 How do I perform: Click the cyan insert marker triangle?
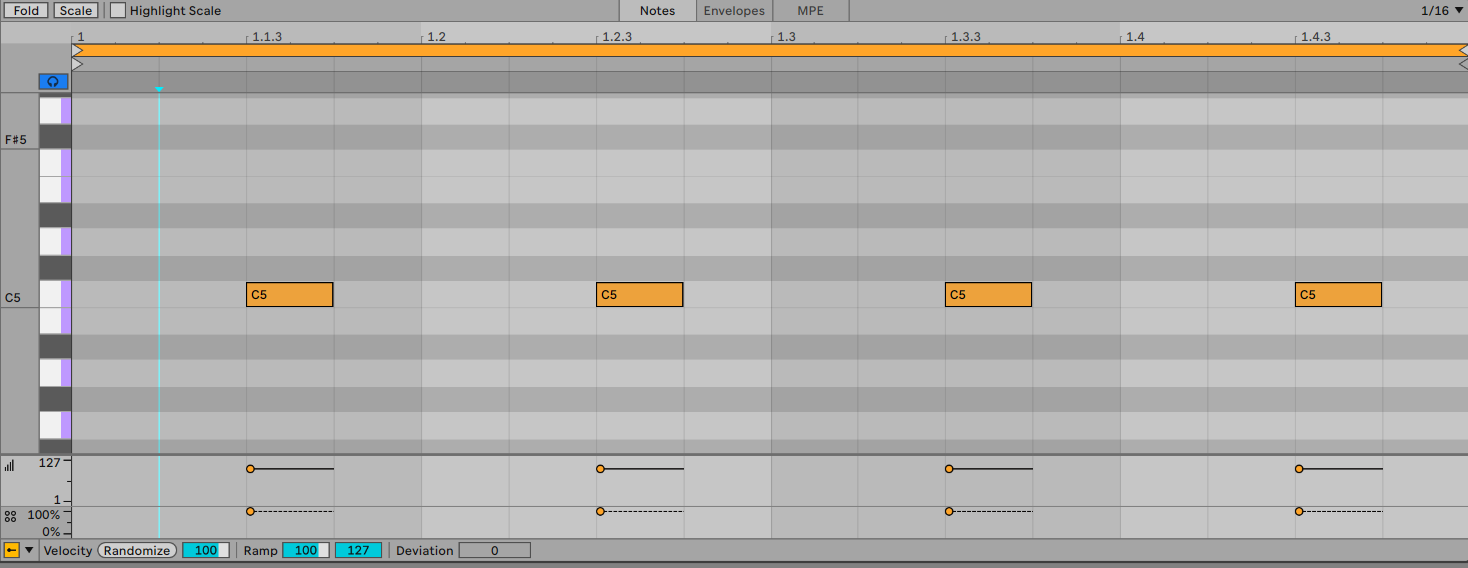(x=159, y=89)
